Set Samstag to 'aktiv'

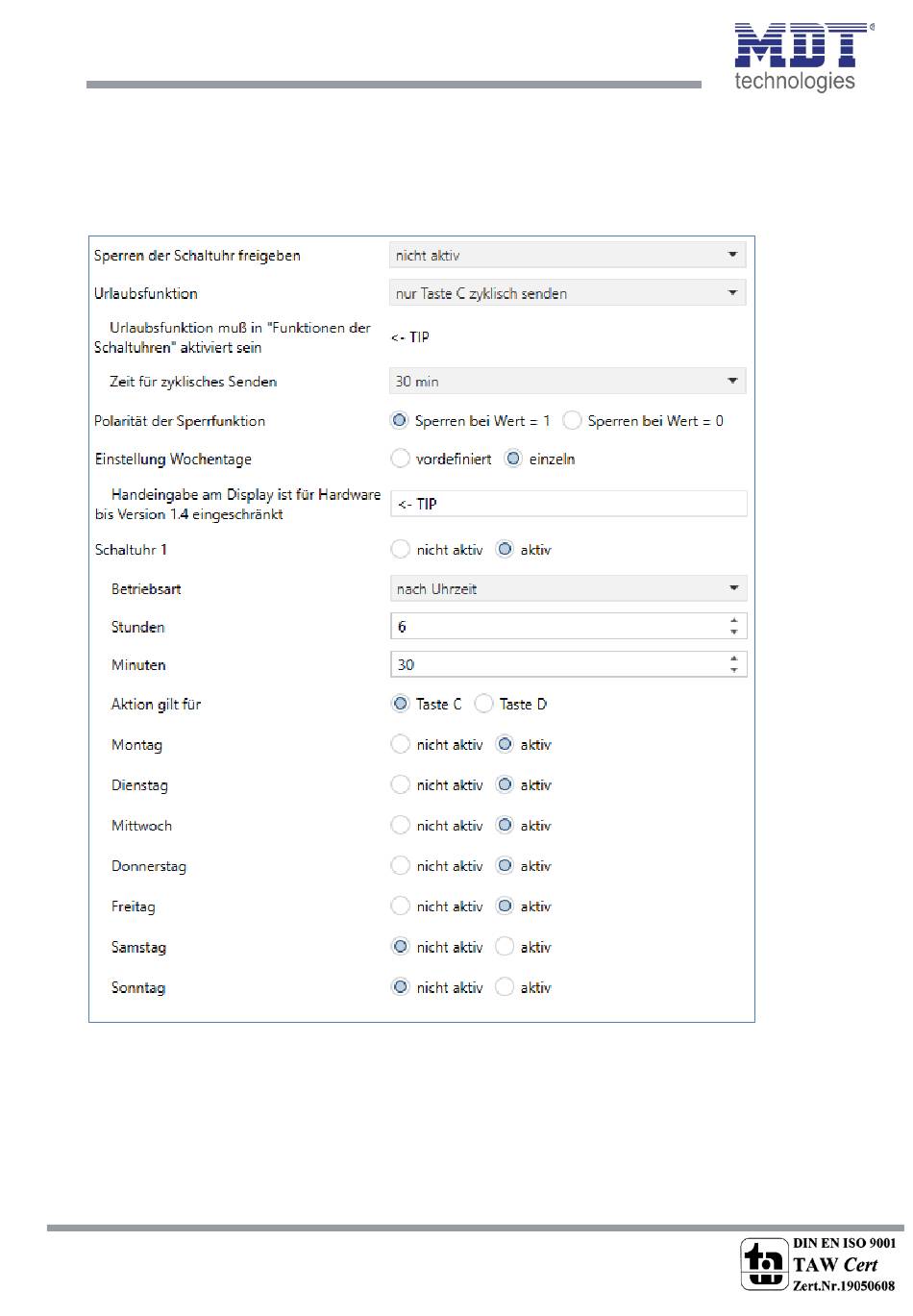click(x=505, y=946)
